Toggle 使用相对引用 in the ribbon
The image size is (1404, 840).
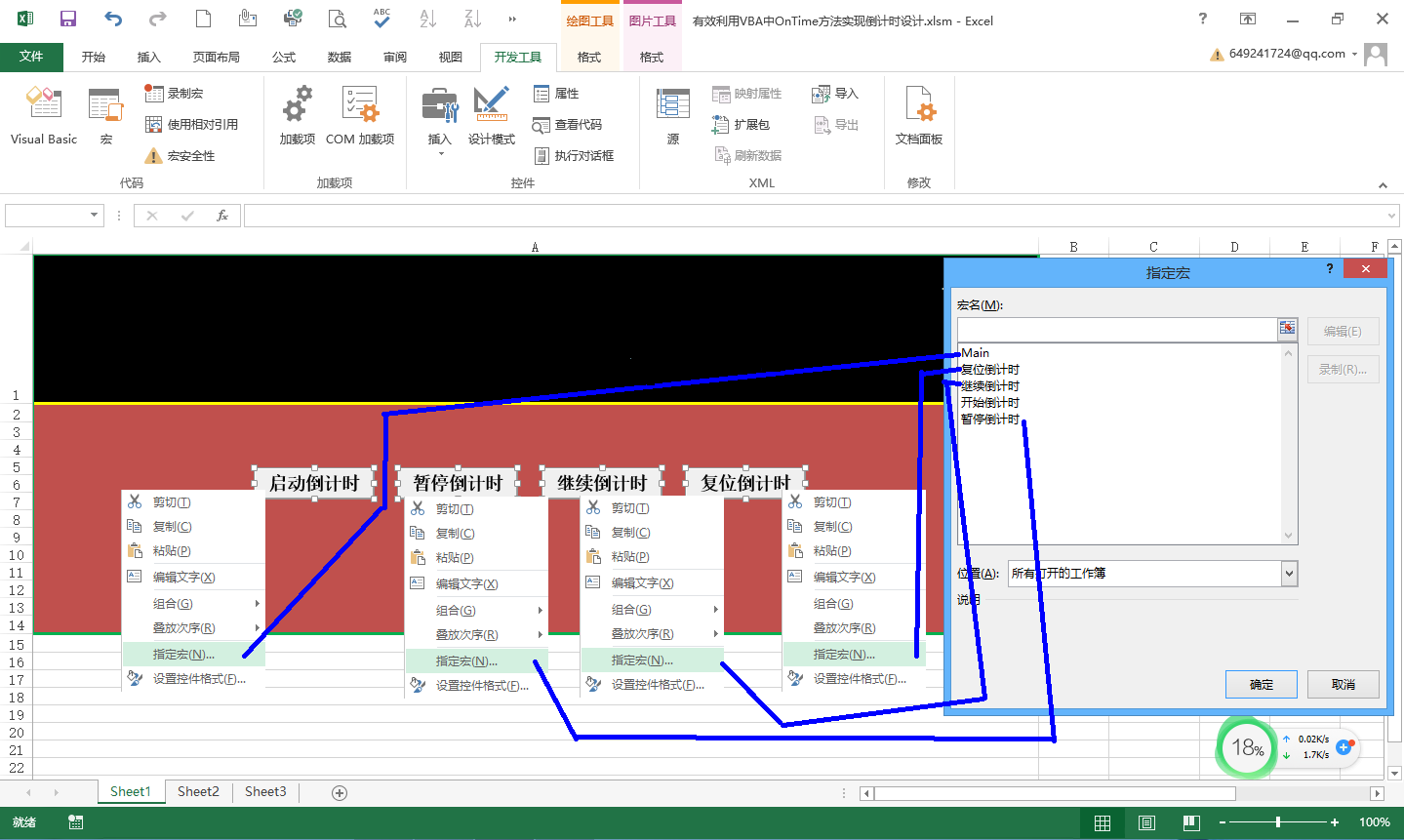tap(191, 125)
